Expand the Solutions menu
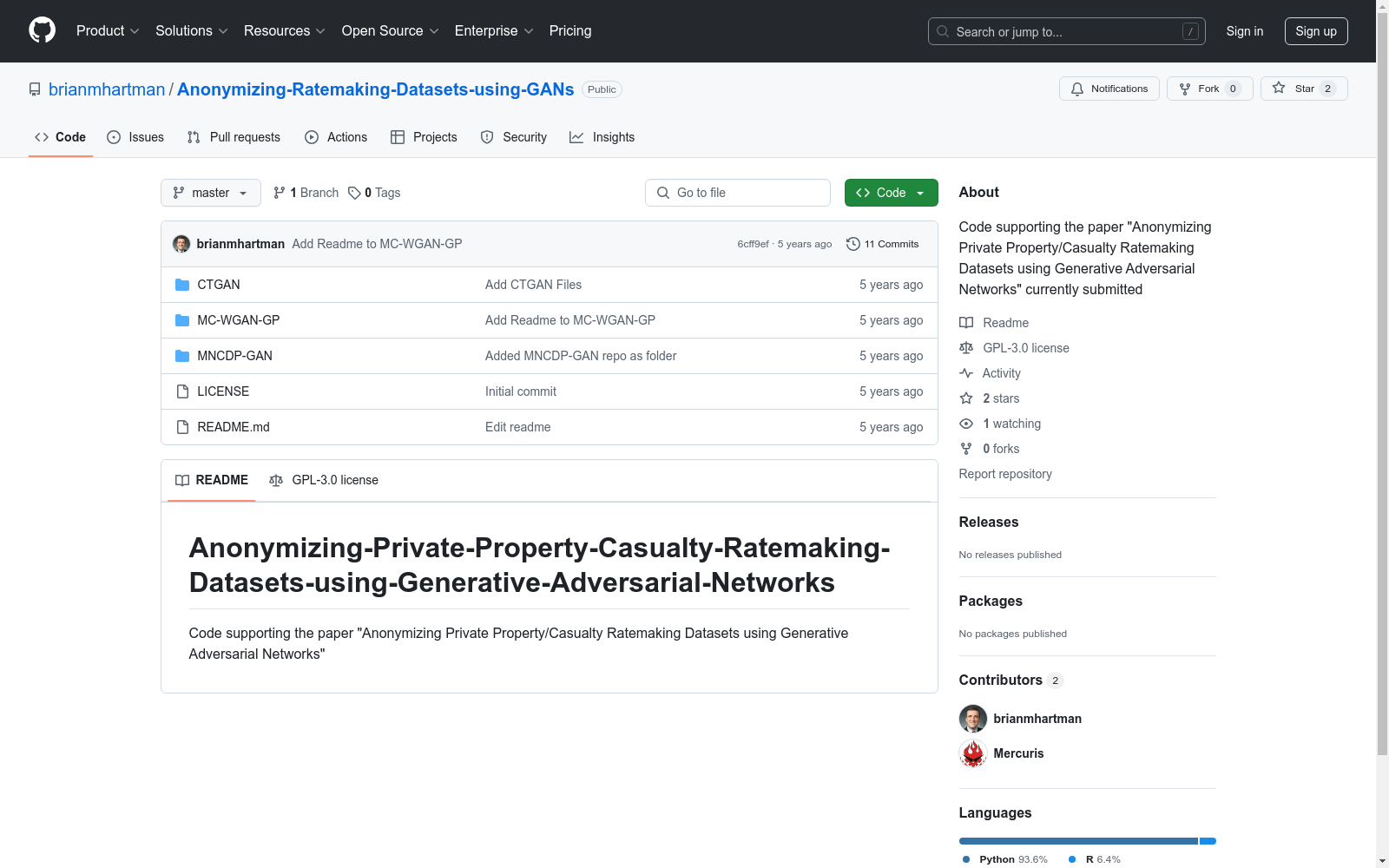The width and height of the screenshot is (1389, 868). click(191, 31)
